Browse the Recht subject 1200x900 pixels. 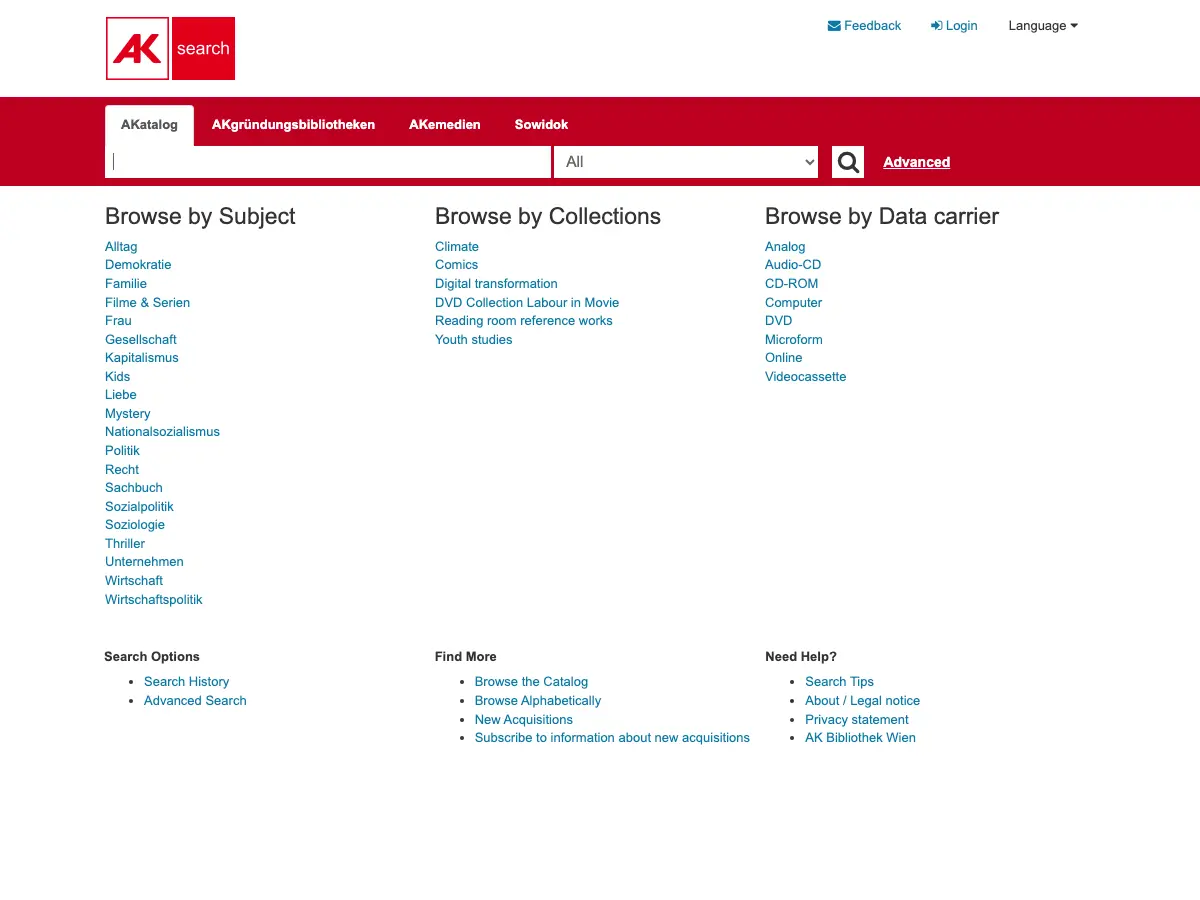click(x=122, y=470)
